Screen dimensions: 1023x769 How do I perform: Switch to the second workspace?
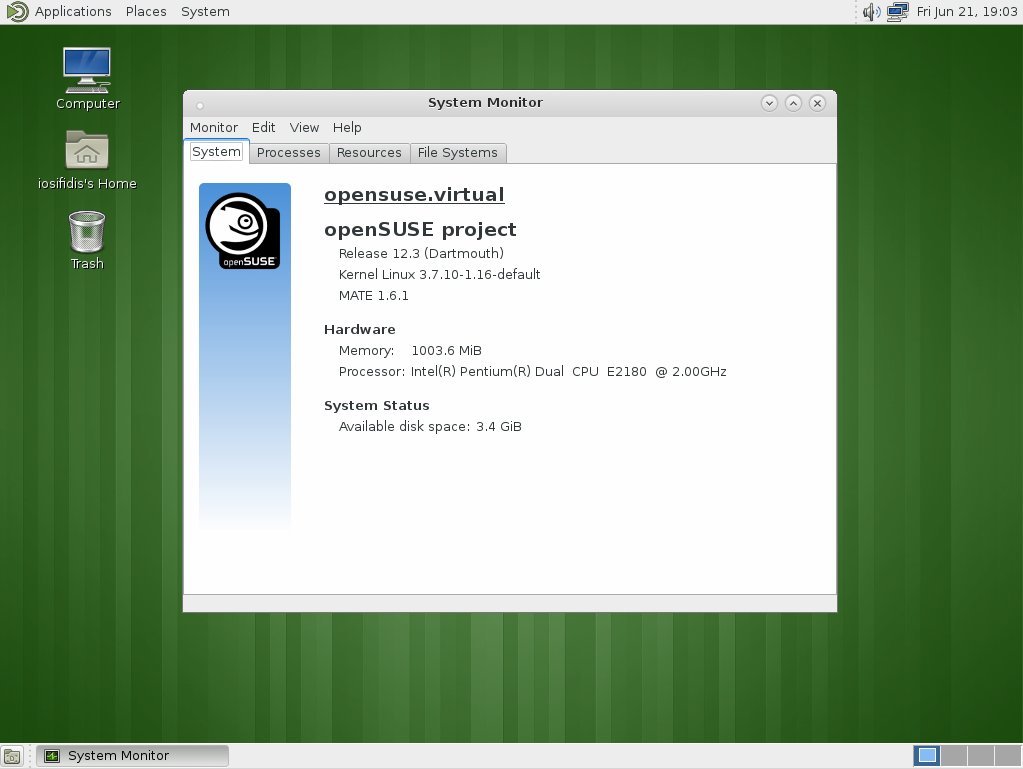click(x=954, y=756)
